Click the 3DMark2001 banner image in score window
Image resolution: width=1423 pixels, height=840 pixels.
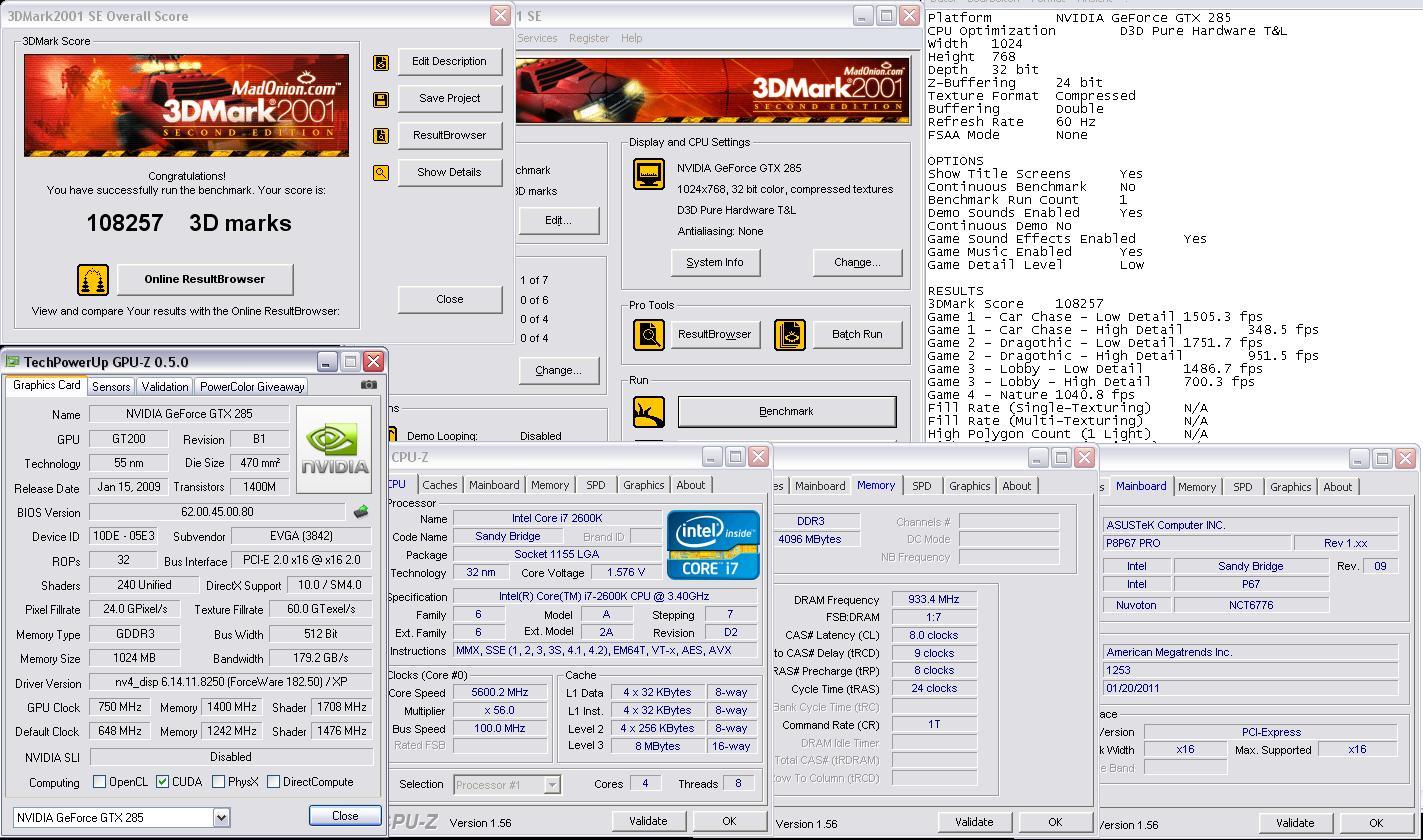(x=187, y=105)
